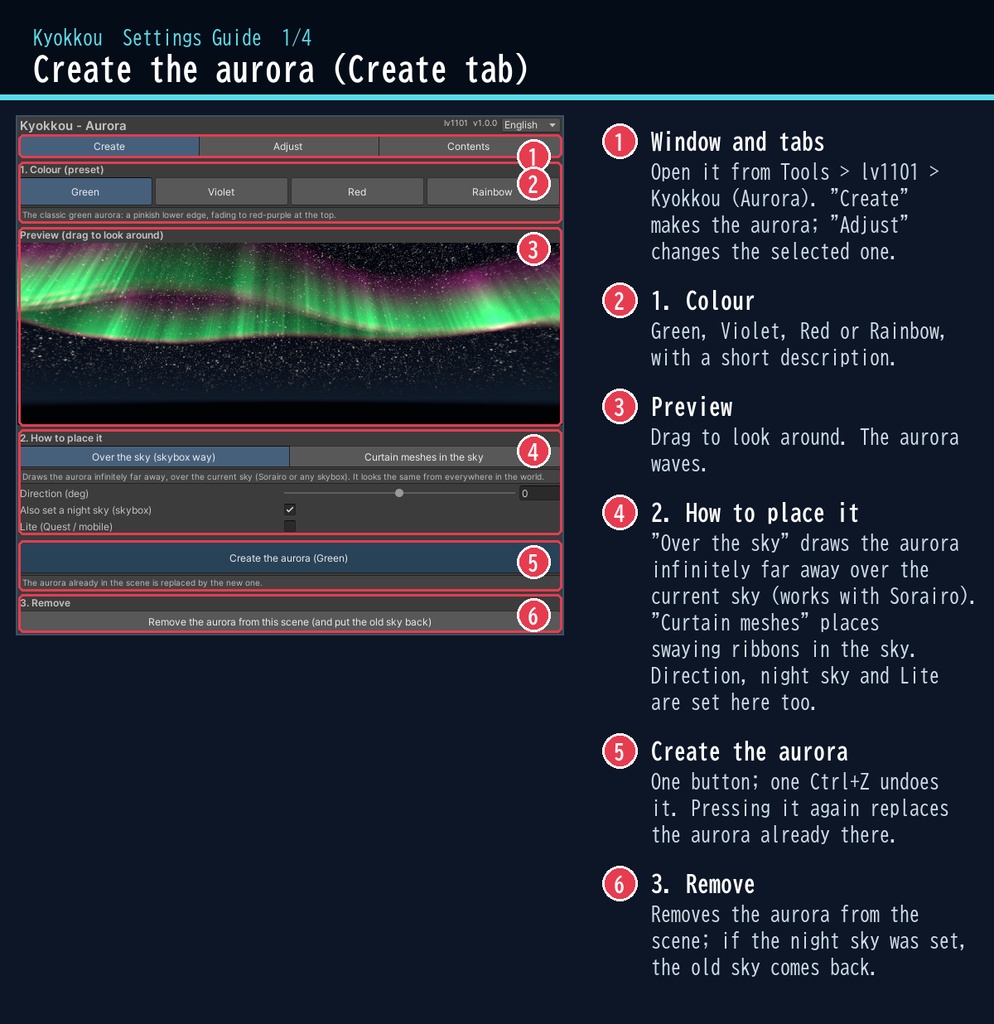Screen dimensions: 994x1024
Task: Remove the aurora from this scene
Action: [290, 622]
